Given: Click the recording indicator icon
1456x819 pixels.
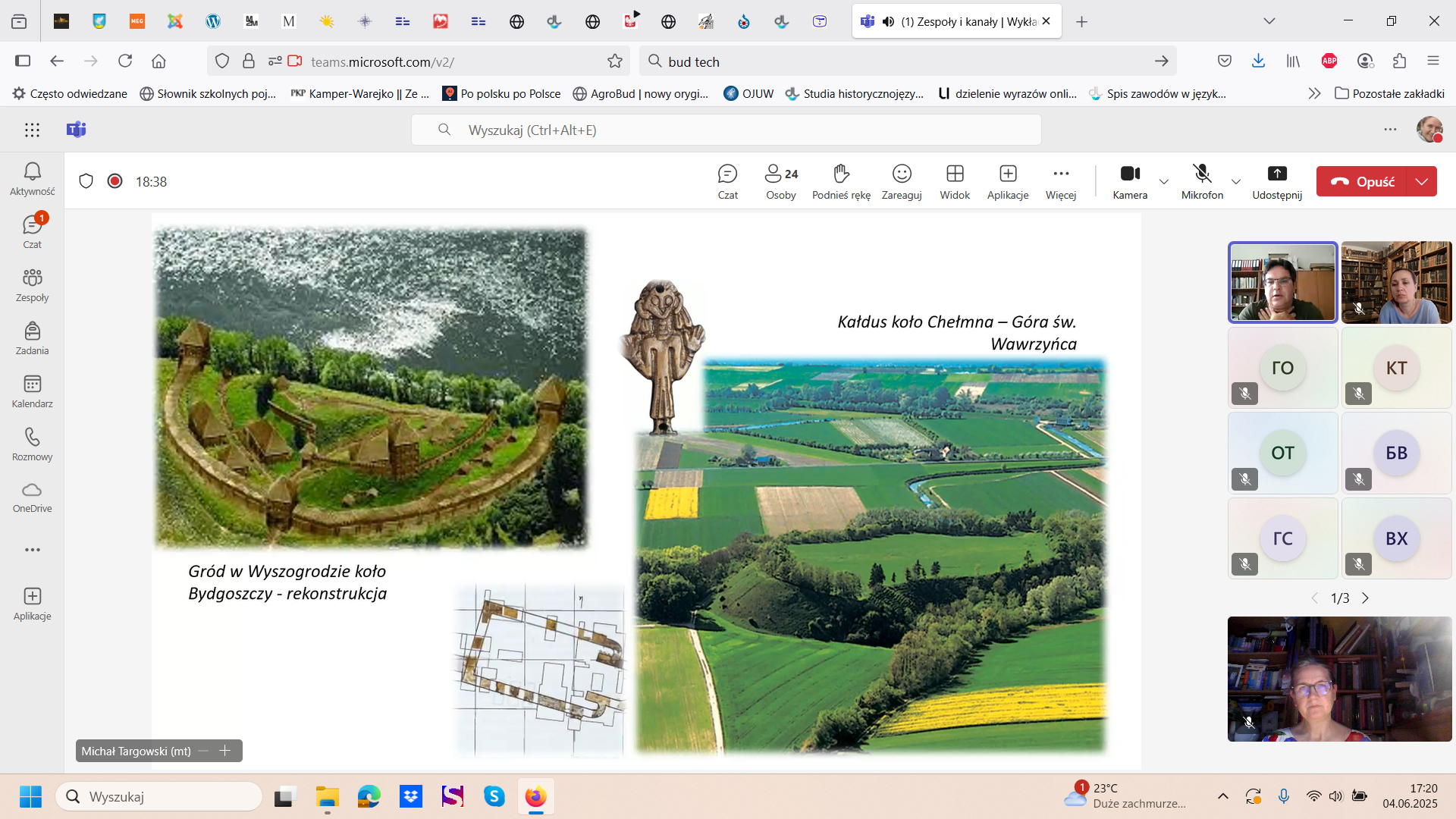Looking at the screenshot, I should (x=115, y=181).
